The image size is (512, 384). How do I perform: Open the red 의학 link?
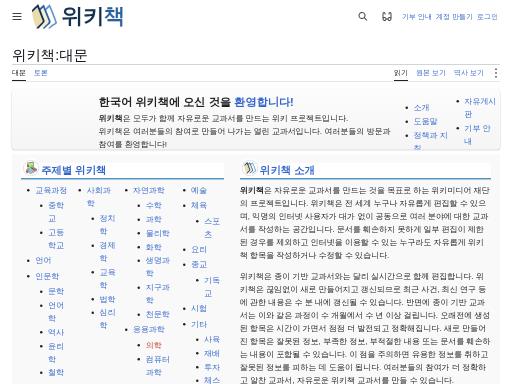154,345
